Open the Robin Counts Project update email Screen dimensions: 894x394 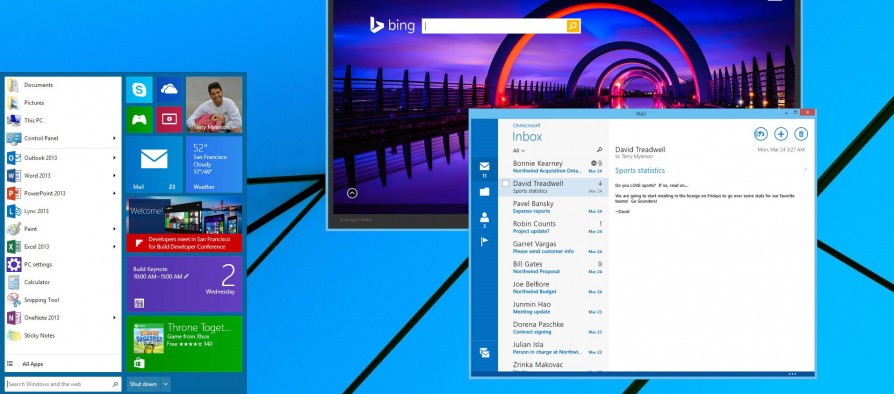[554, 227]
